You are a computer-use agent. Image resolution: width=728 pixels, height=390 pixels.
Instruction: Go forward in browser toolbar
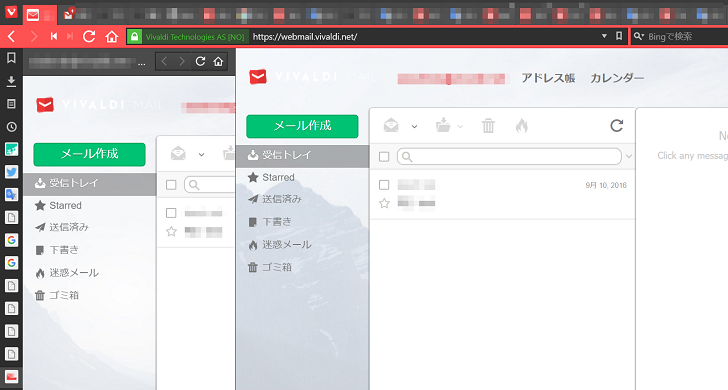33,36
